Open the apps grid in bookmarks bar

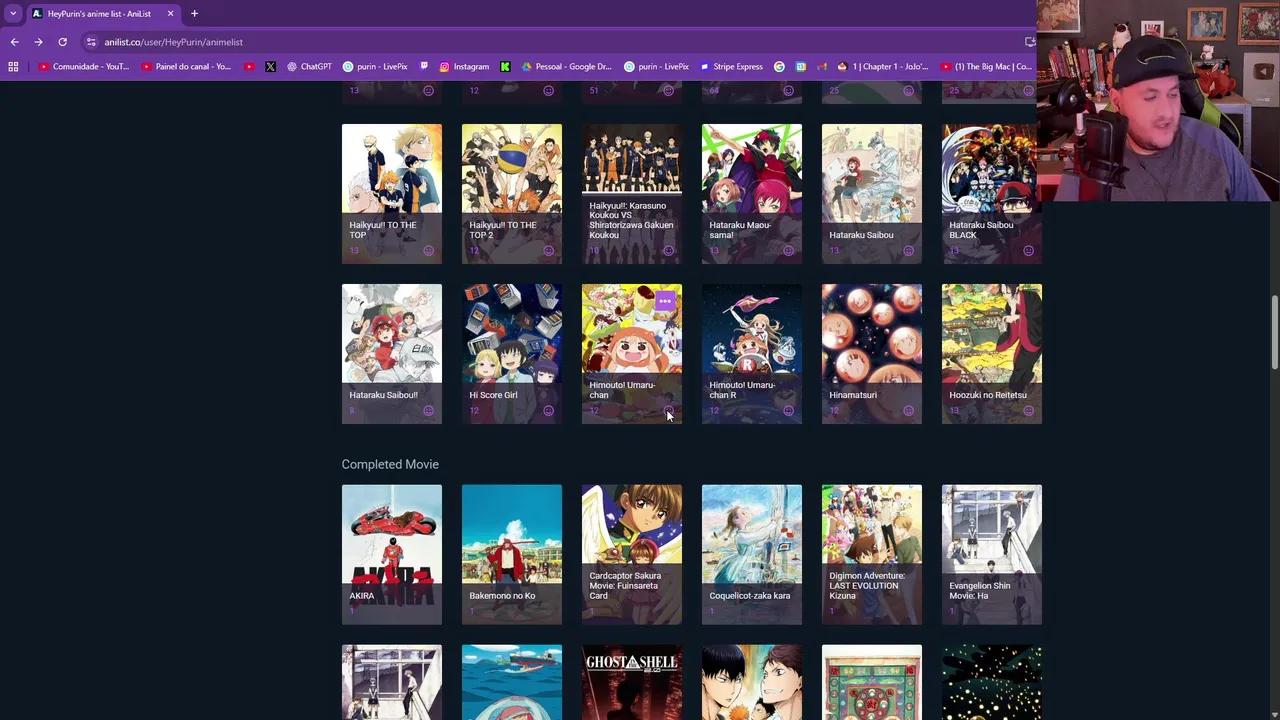[13, 67]
